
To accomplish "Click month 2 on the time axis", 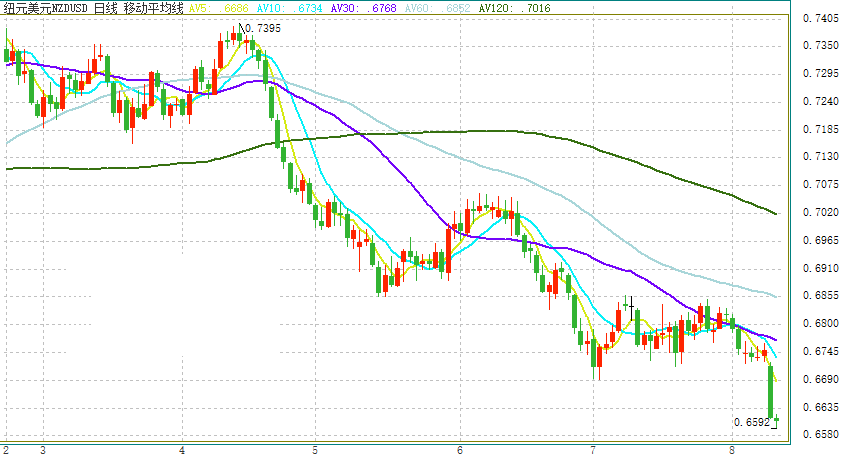I will [x=6, y=449].
